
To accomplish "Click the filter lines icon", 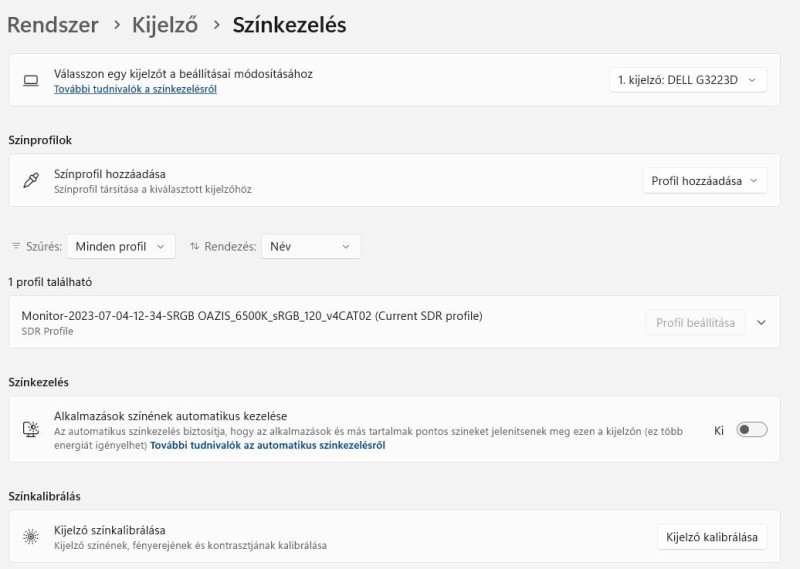I will click(16, 246).
